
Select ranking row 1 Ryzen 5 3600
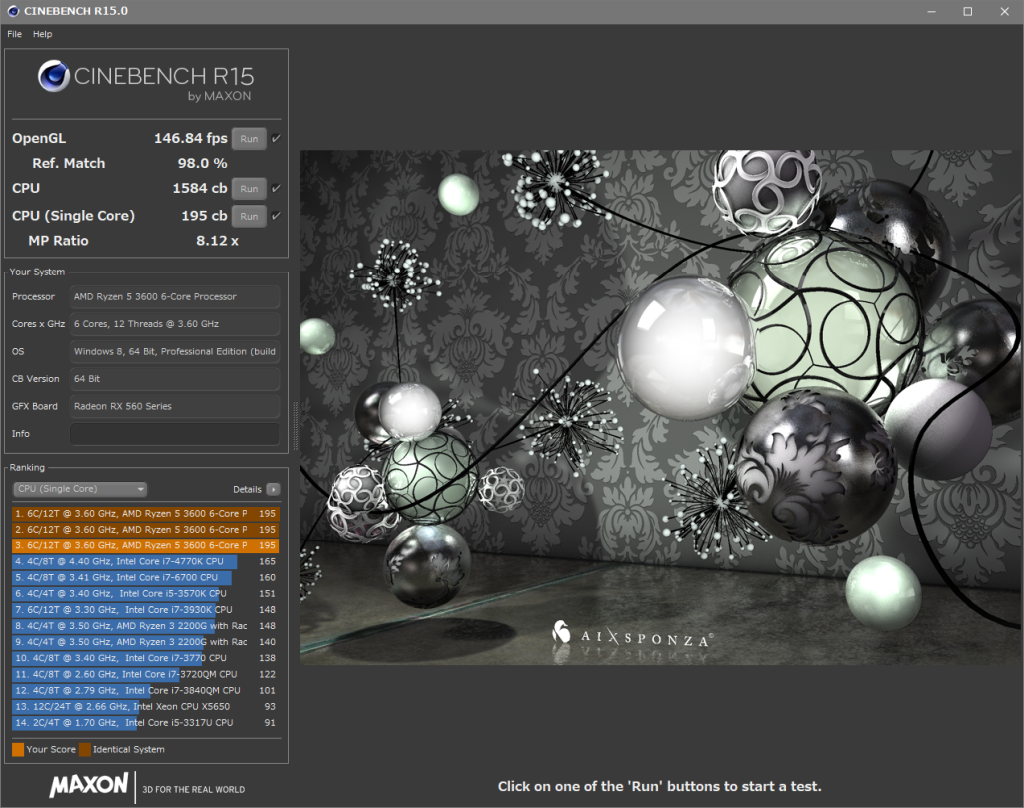[146, 513]
